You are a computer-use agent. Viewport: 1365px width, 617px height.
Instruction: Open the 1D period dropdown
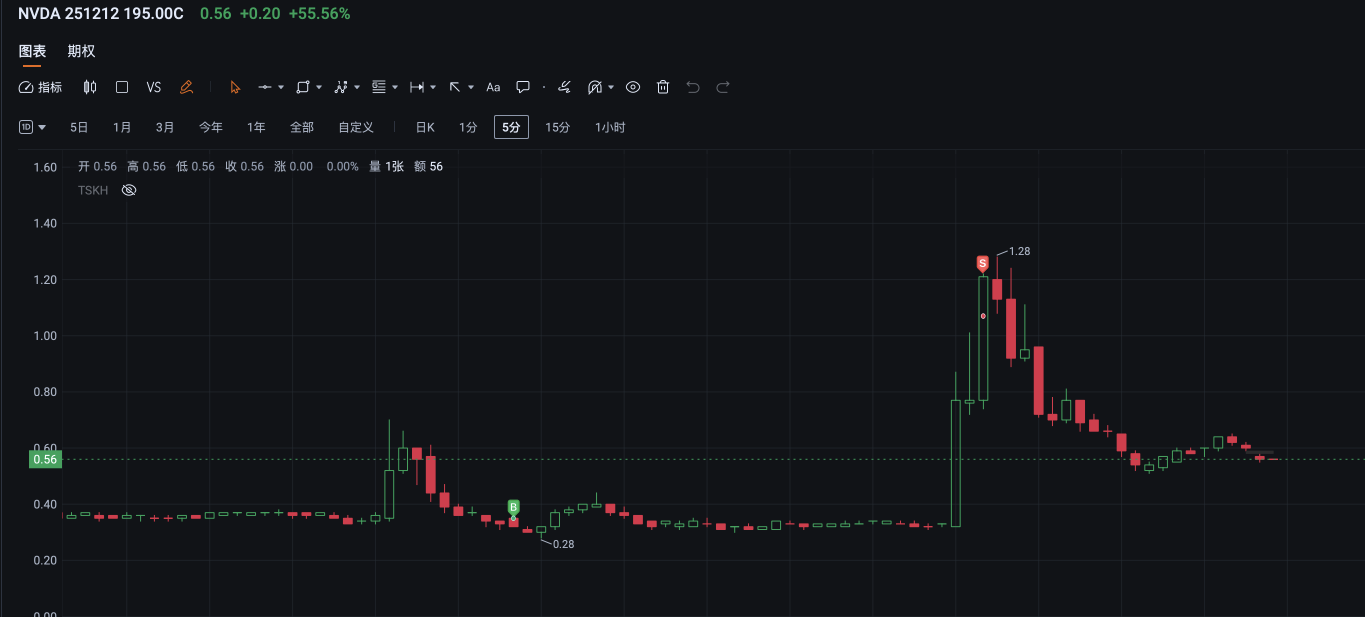tap(33, 127)
